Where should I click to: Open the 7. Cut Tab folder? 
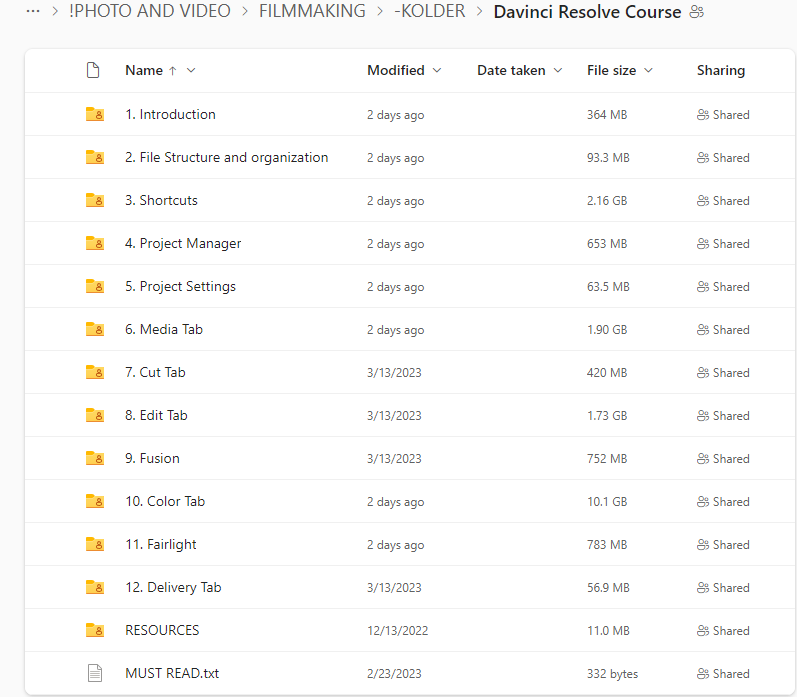click(155, 373)
